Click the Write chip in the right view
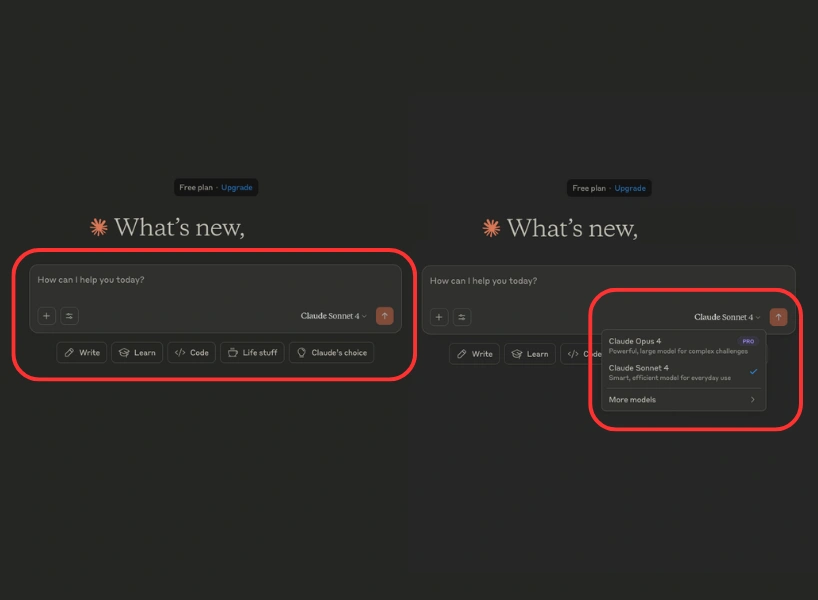 click(475, 354)
